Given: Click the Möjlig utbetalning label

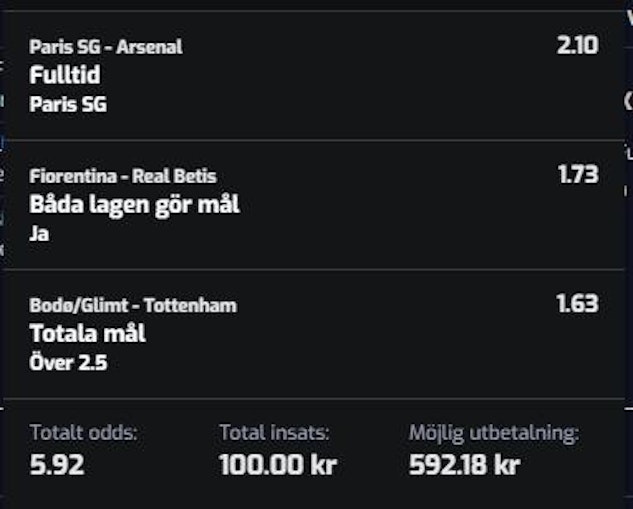Looking at the screenshot, I should [494, 433].
